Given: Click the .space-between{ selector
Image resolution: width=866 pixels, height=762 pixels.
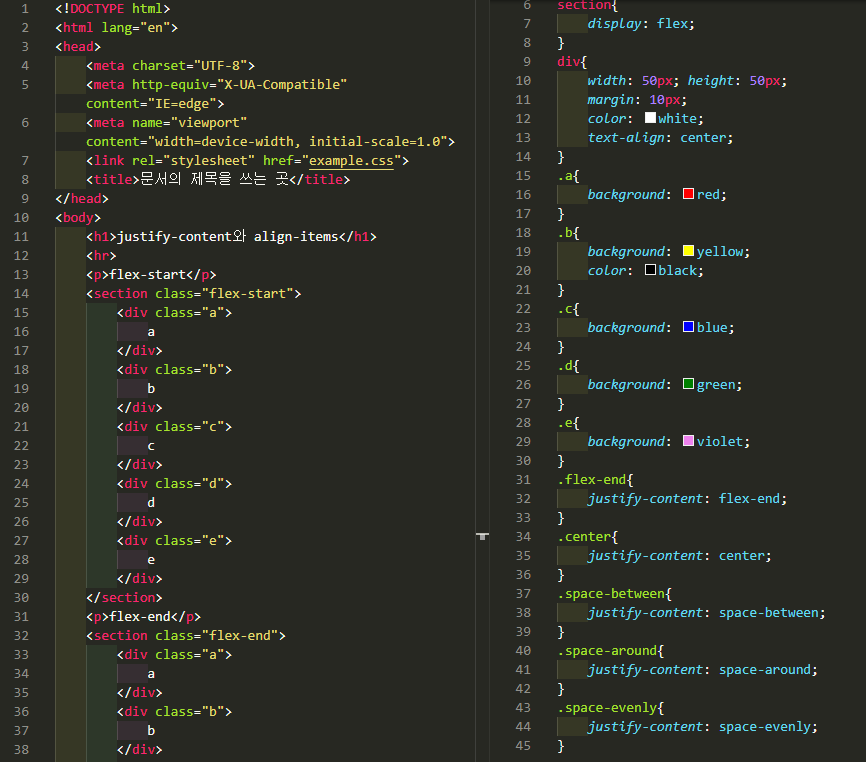Looking at the screenshot, I should 615,594.
